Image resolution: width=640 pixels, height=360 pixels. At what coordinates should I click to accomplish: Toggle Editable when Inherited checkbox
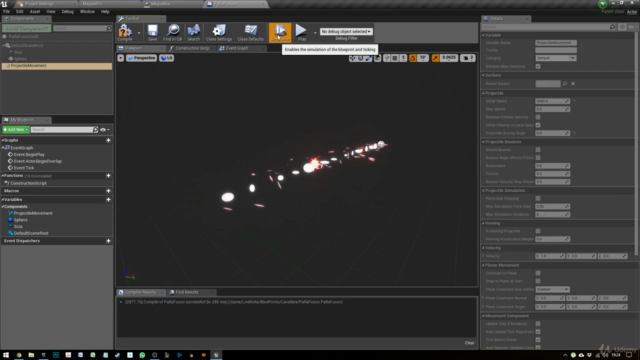point(538,66)
